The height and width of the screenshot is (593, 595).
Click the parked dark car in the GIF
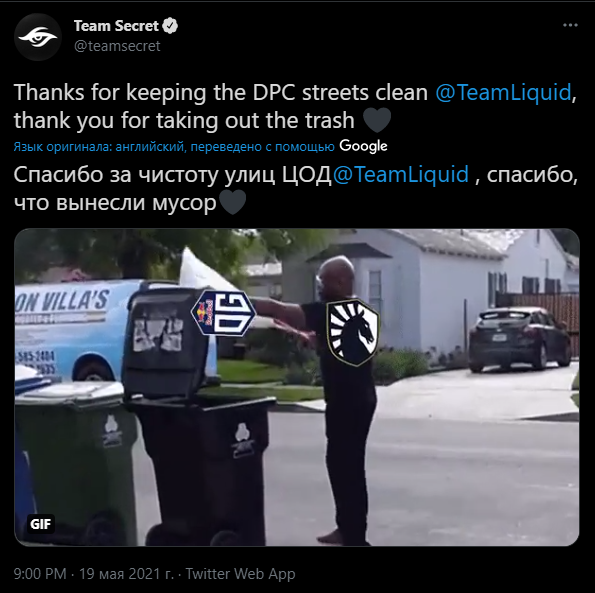[519, 340]
